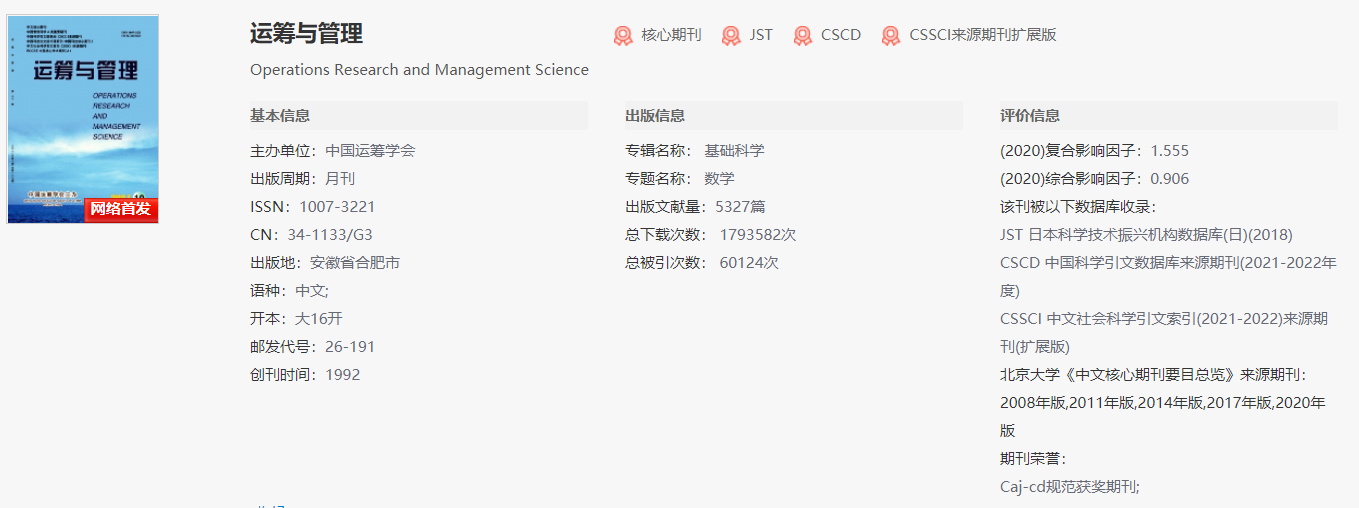The width and height of the screenshot is (1359, 508).
Task: Click the 开本 value 大16开
Action: 319,319
